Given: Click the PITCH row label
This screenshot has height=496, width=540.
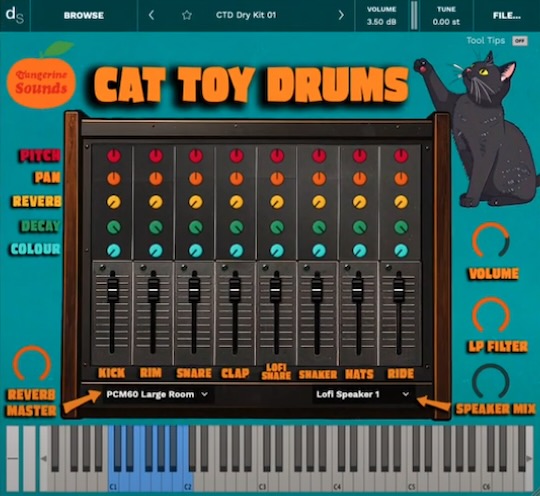Looking at the screenshot, I should click(x=40, y=156).
